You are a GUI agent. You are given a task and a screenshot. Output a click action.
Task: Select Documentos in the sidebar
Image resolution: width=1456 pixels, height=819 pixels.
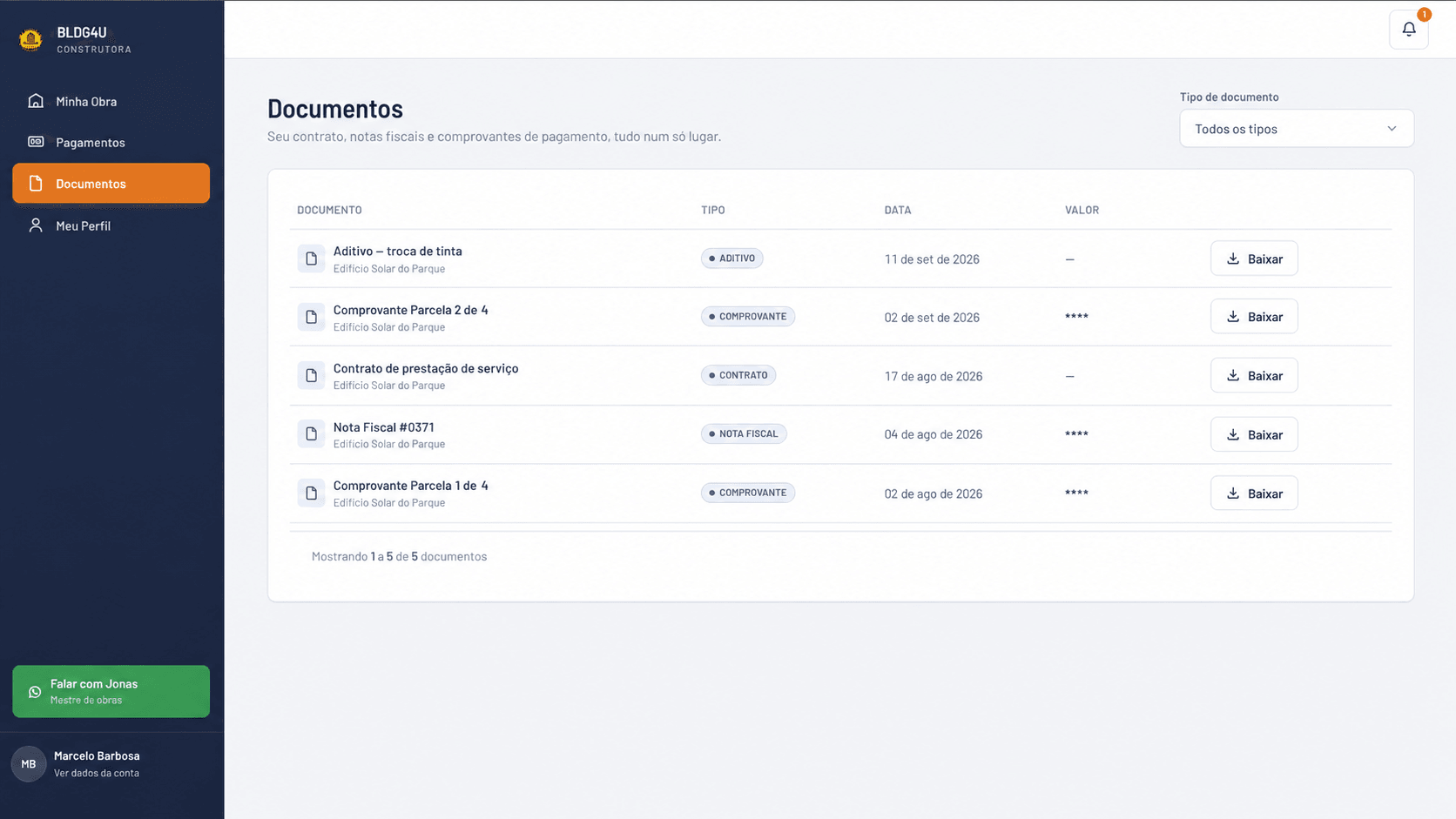point(111,183)
